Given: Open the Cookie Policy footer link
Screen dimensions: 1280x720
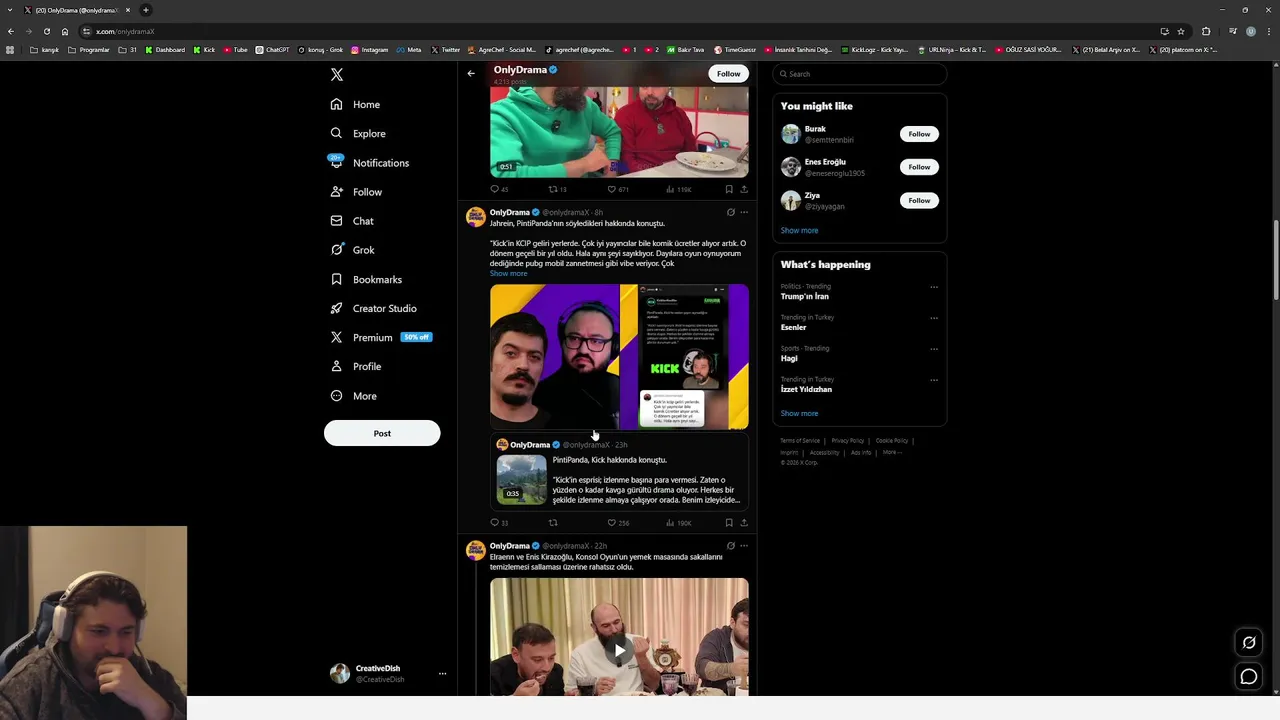Looking at the screenshot, I should [x=892, y=441].
